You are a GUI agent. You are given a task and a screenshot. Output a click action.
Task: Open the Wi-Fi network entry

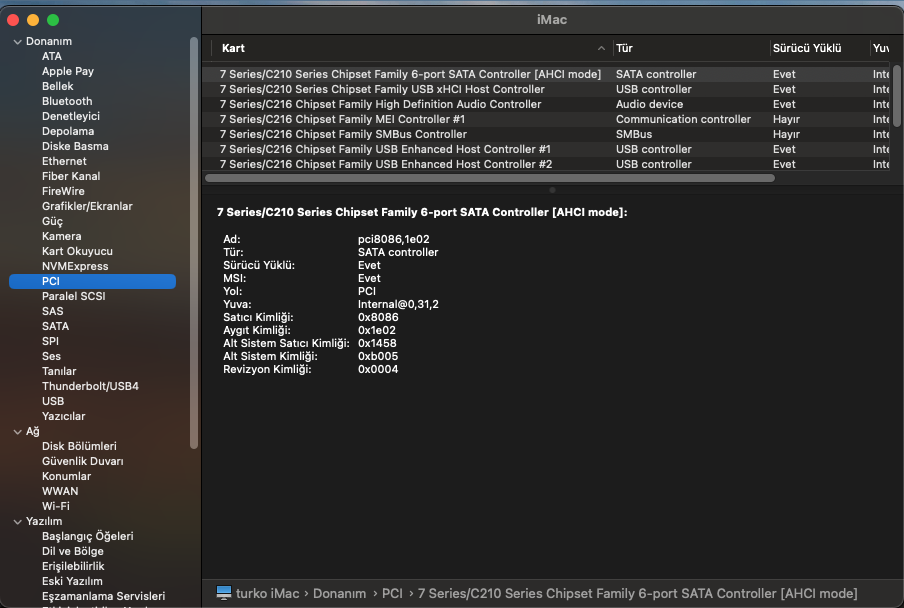[56, 506]
